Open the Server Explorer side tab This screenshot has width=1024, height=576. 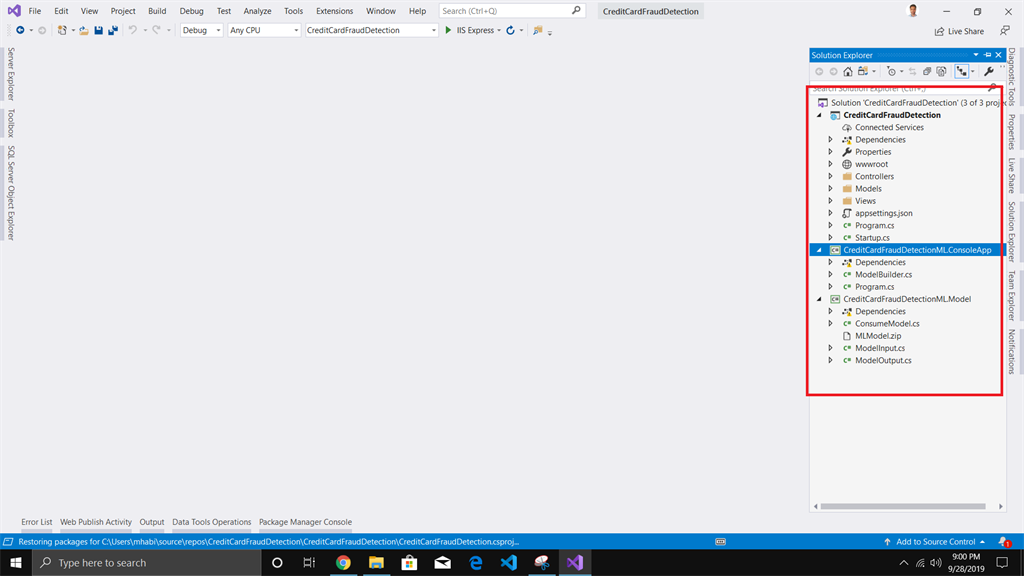[x=10, y=74]
